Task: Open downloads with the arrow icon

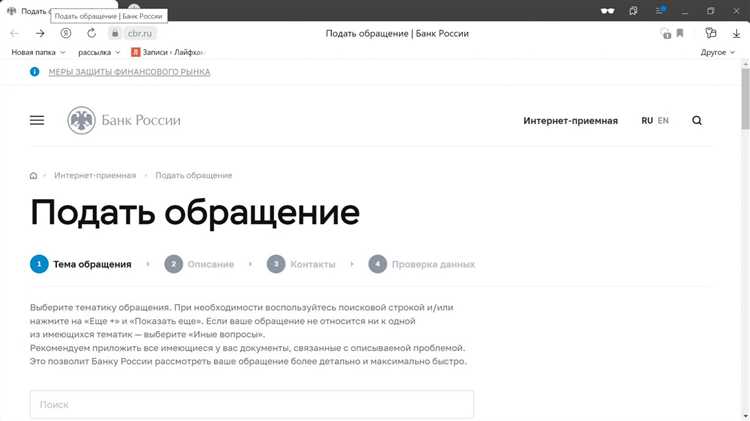Action: click(x=736, y=33)
